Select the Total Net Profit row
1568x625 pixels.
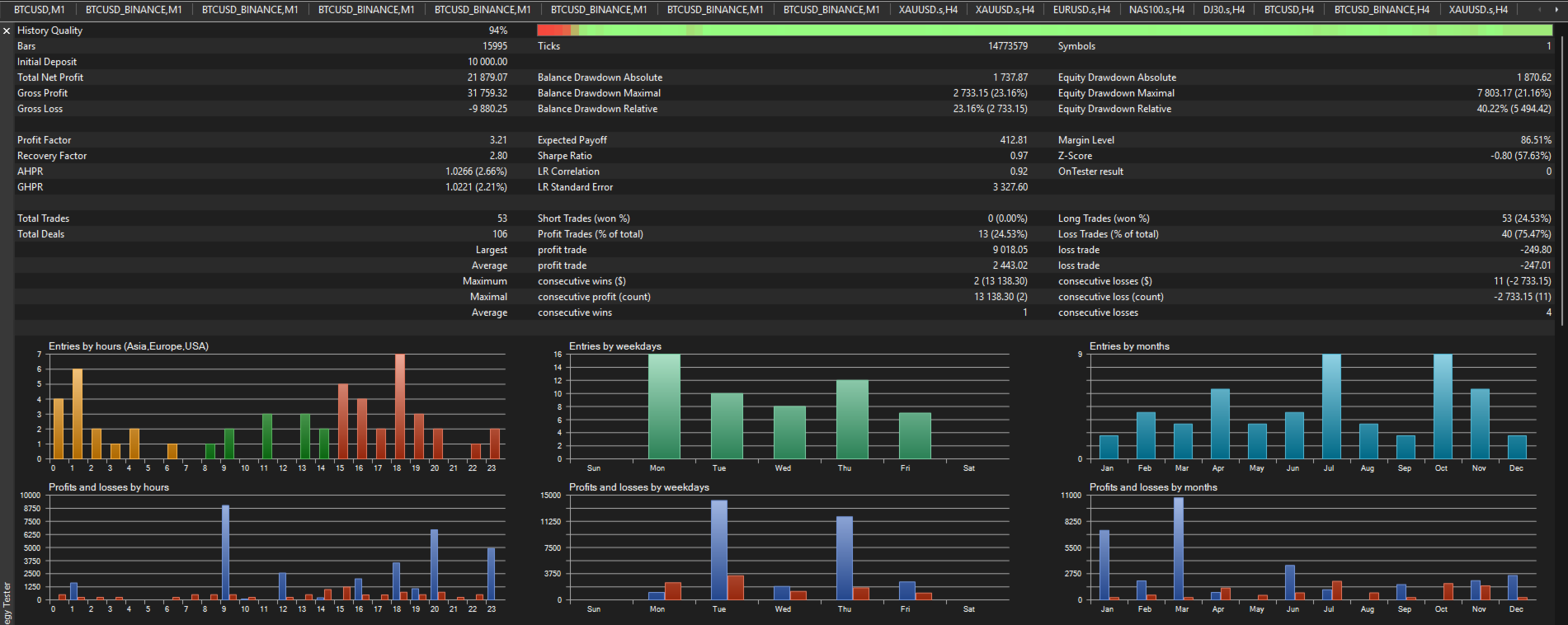pyautogui.click(x=261, y=78)
